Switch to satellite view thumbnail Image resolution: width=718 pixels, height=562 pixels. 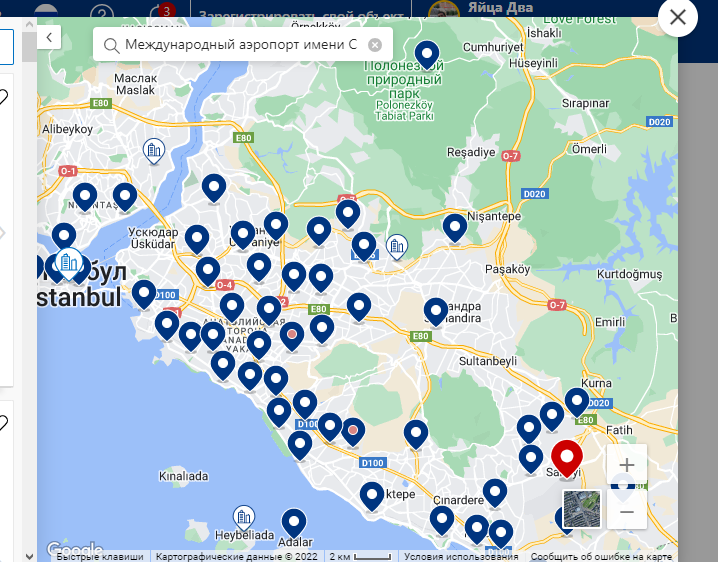click(582, 509)
